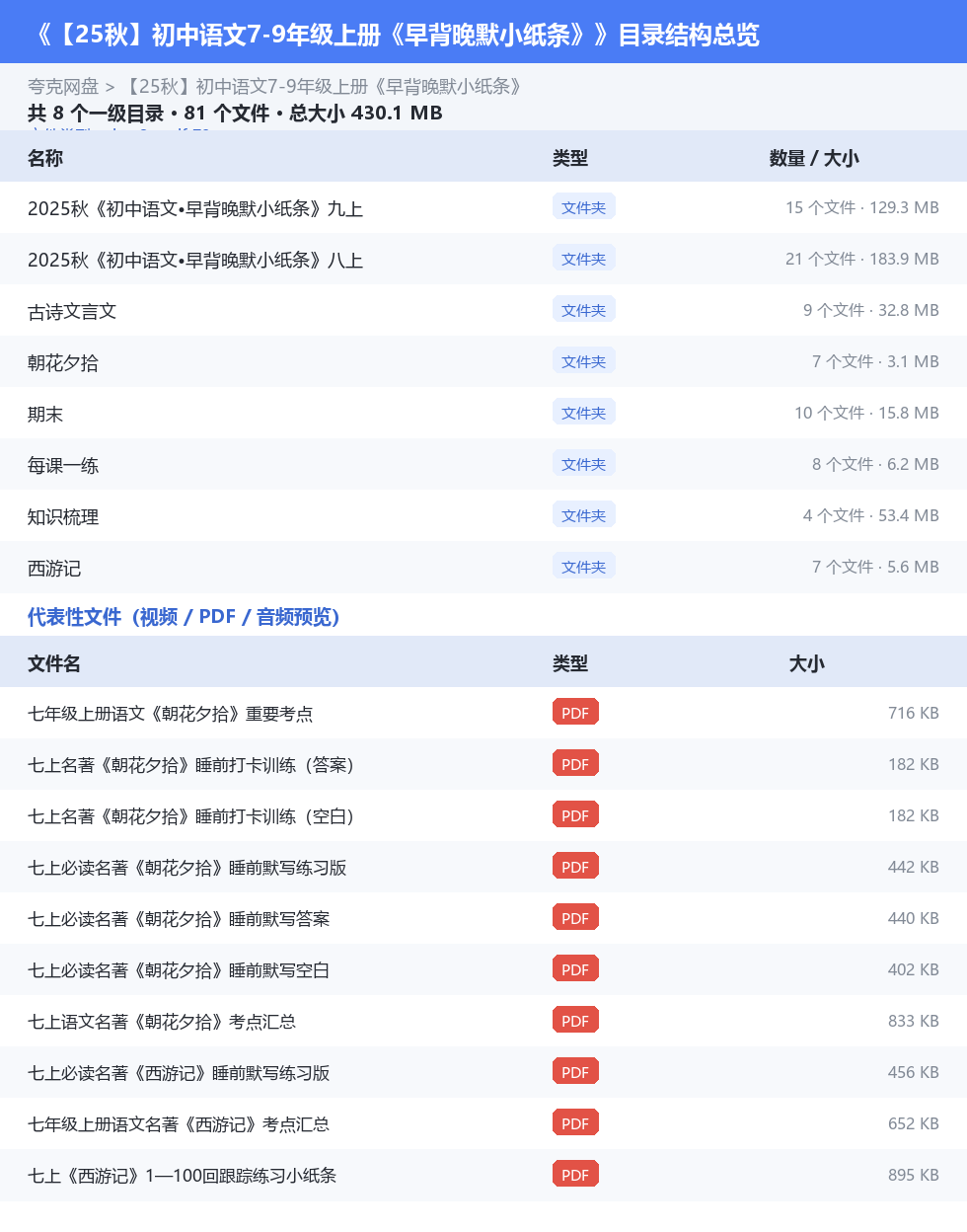Screen dimensions: 967x1232
Task: Open the 朝花夕拾 folder row
Action: pos(483,362)
